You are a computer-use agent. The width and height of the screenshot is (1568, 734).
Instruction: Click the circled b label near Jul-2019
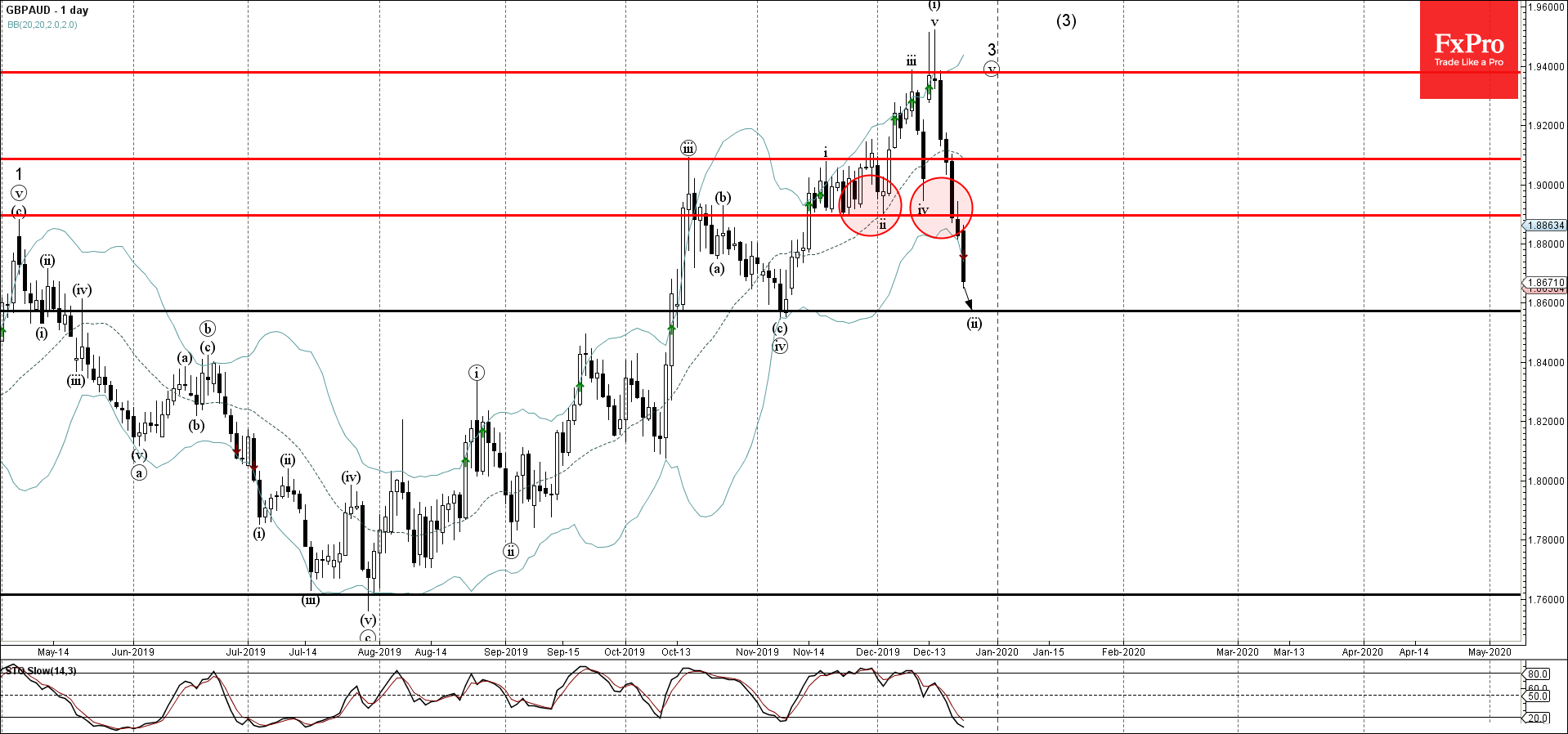208,329
